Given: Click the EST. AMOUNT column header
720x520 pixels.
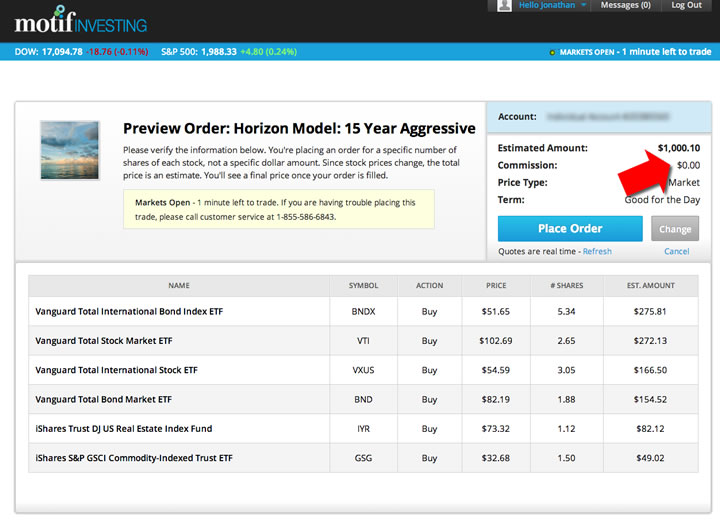Looking at the screenshot, I should tap(651, 285).
